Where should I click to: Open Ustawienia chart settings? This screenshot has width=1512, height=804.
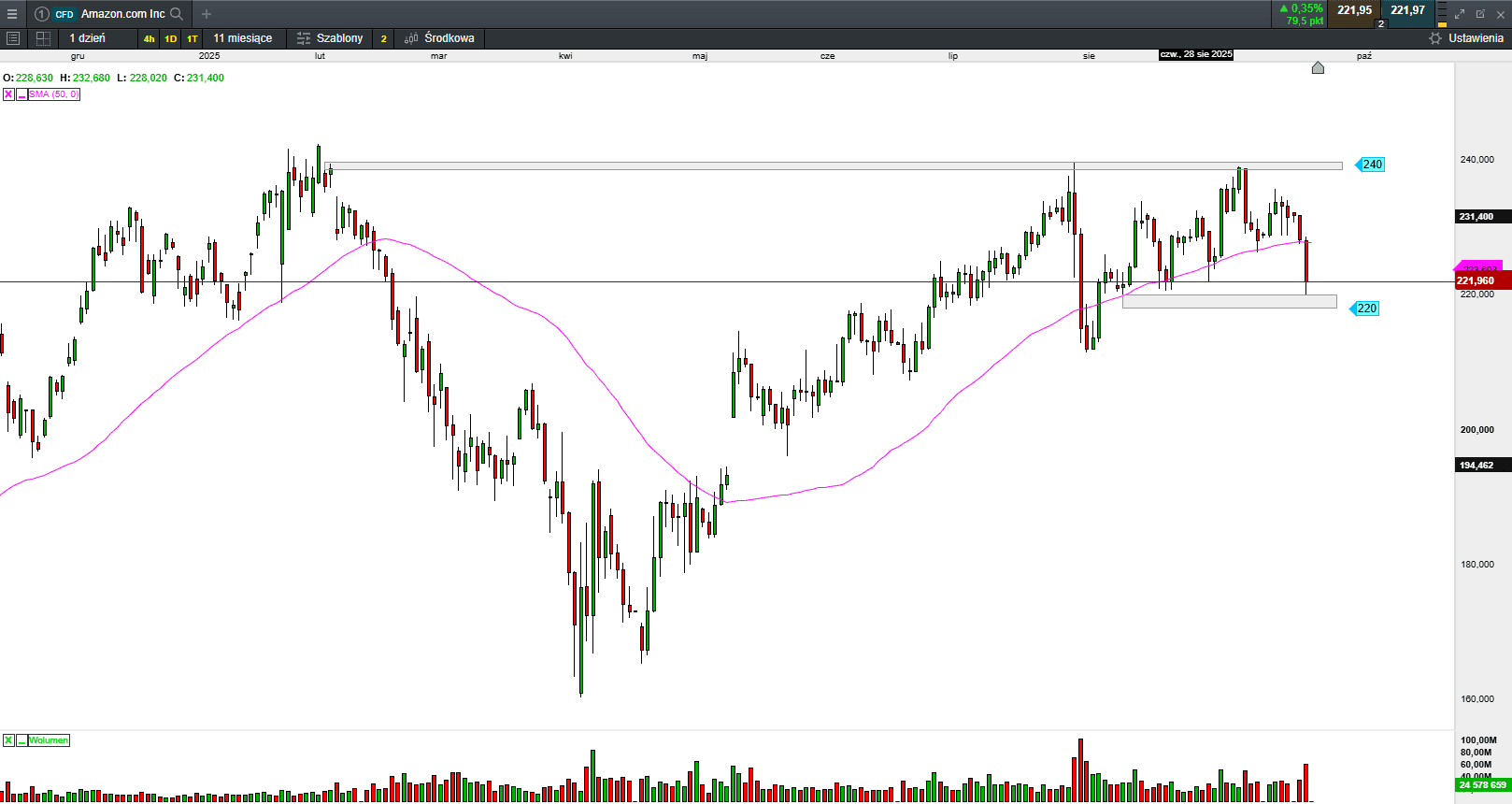tap(1466, 38)
